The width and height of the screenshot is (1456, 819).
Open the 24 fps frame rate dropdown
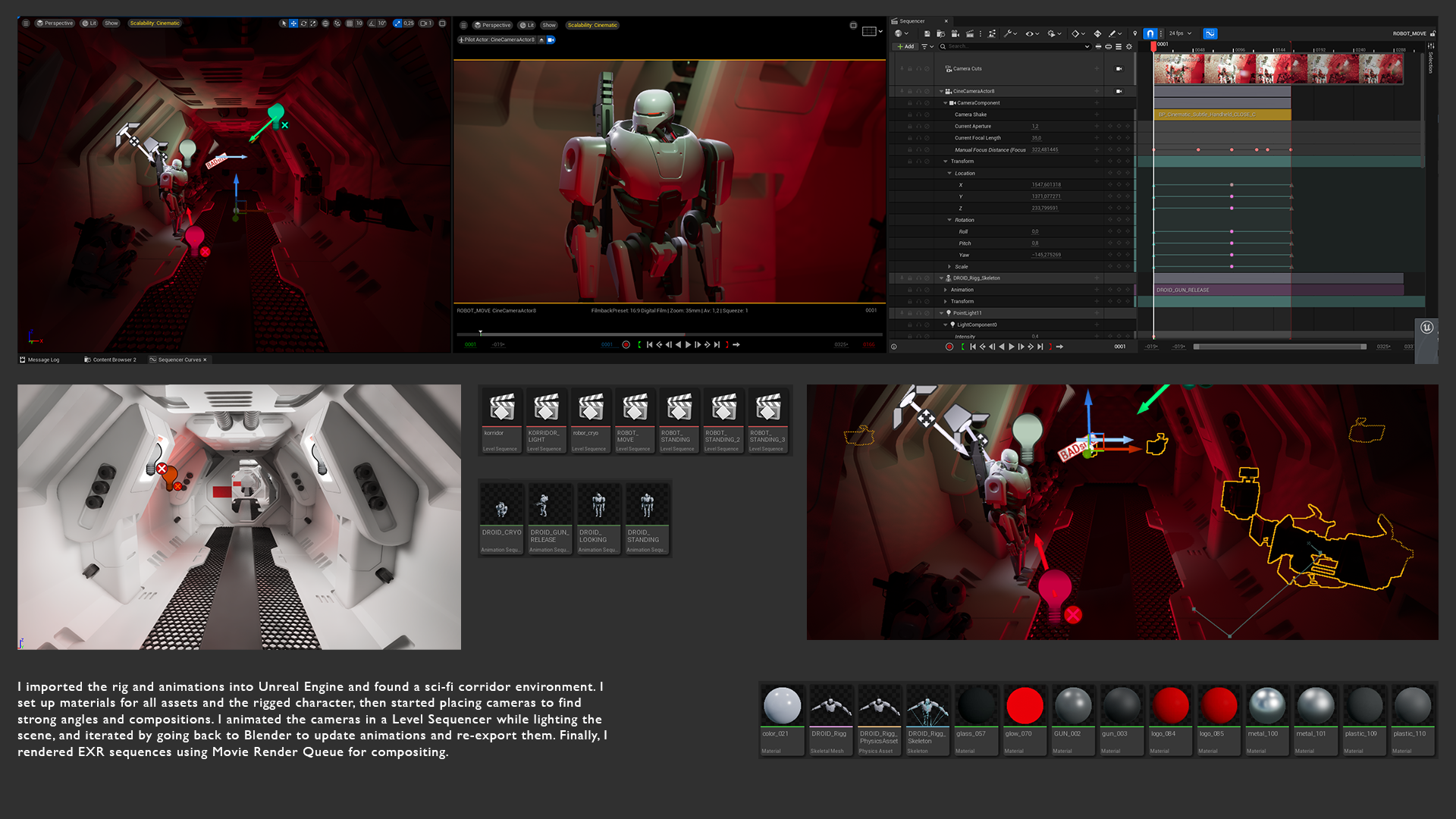tap(1181, 33)
